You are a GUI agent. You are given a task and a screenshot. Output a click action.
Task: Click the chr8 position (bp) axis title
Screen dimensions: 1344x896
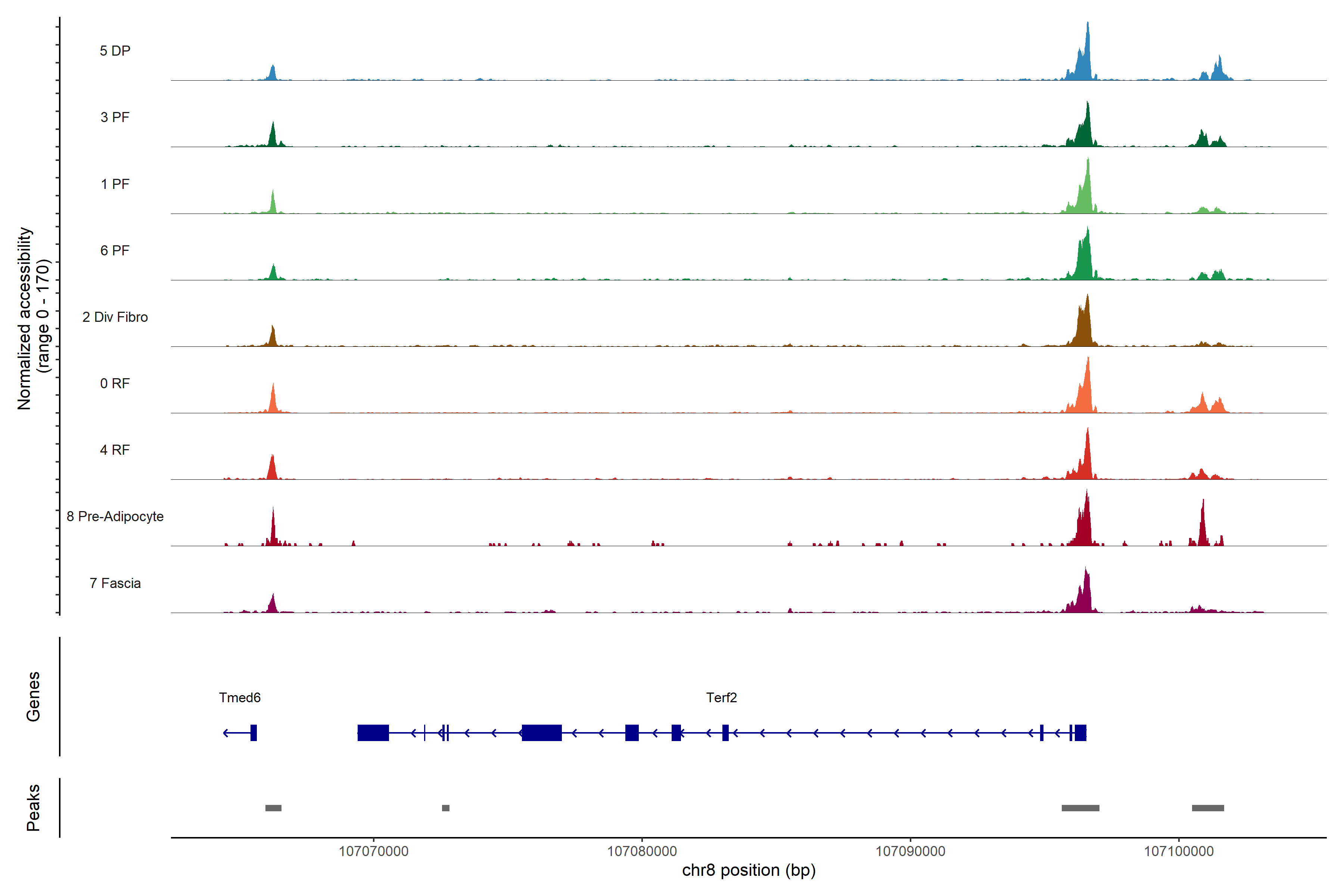click(749, 870)
